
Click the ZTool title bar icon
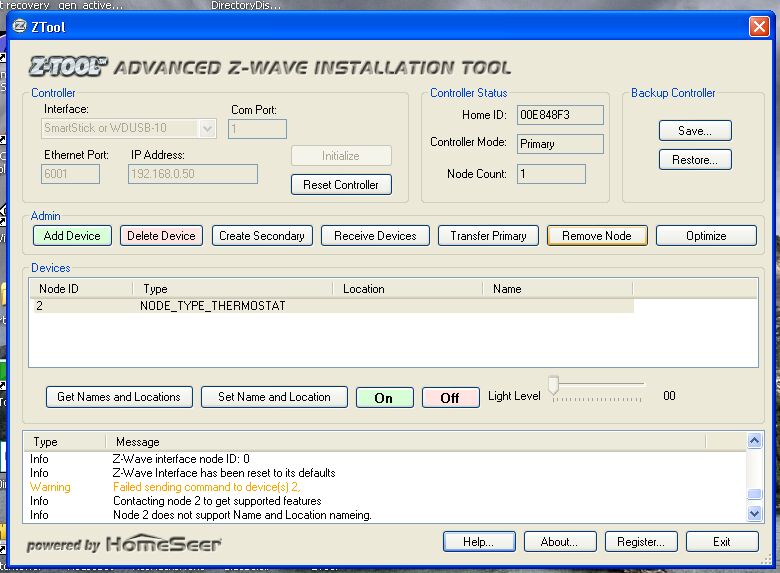(x=19, y=26)
